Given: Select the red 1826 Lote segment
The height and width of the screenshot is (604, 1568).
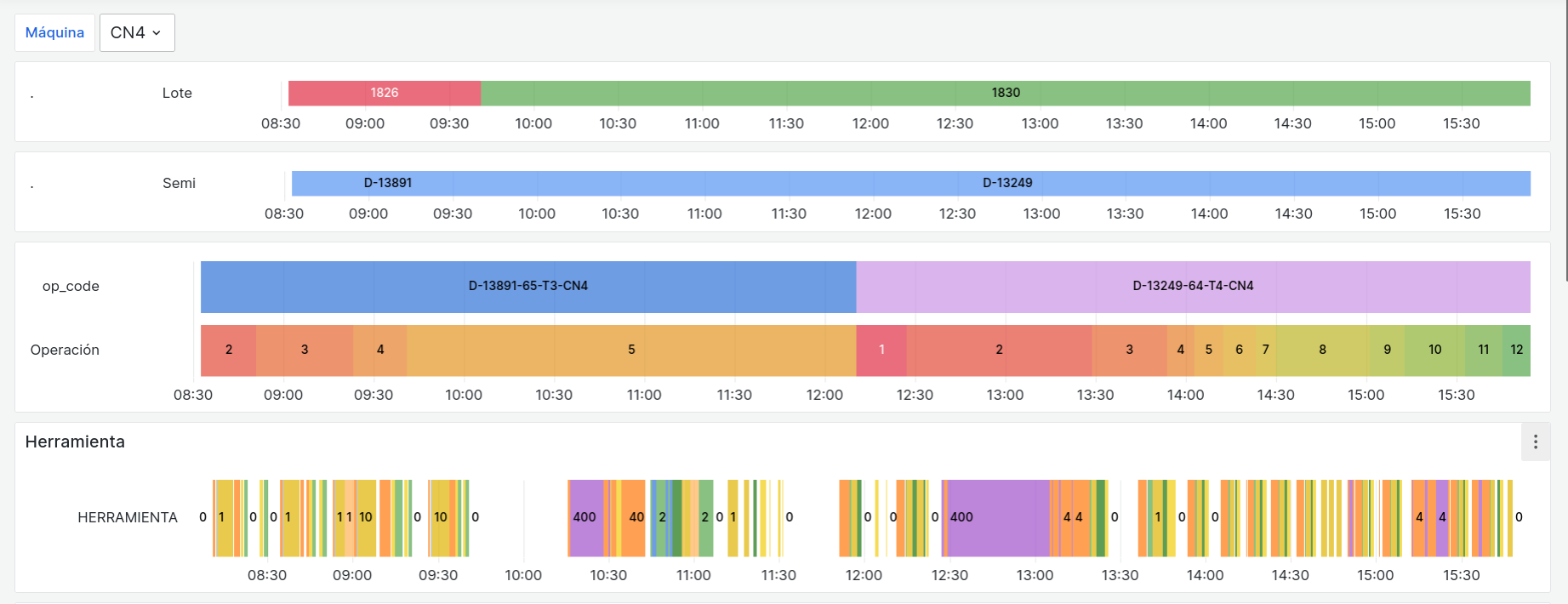Looking at the screenshot, I should 384,93.
